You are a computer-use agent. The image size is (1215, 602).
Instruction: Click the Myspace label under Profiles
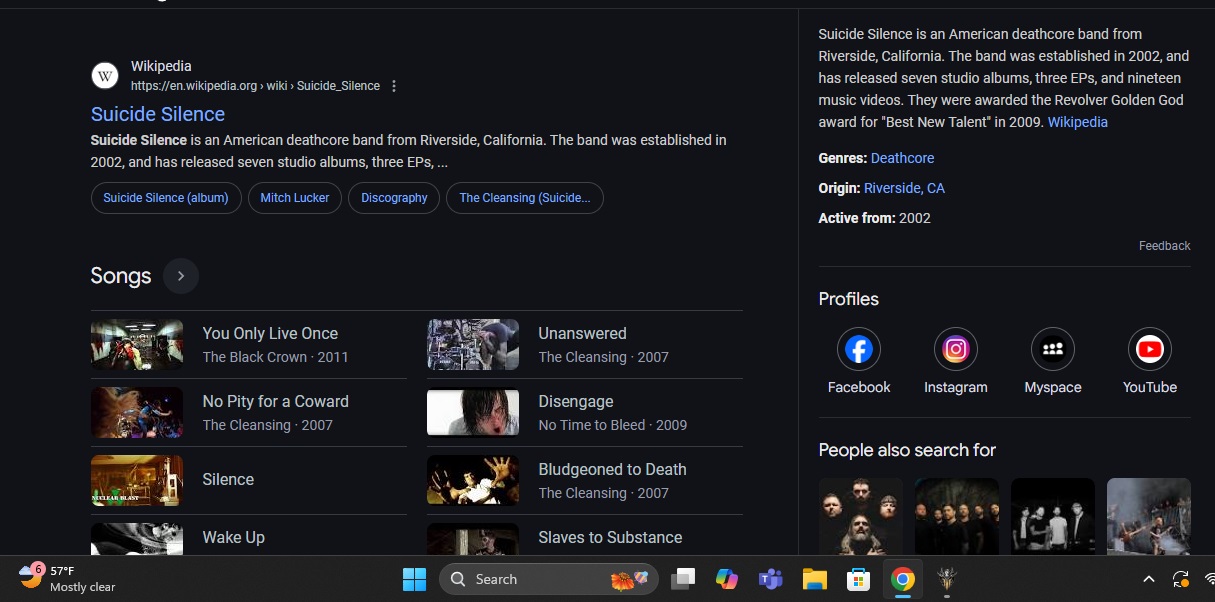tap(1053, 387)
